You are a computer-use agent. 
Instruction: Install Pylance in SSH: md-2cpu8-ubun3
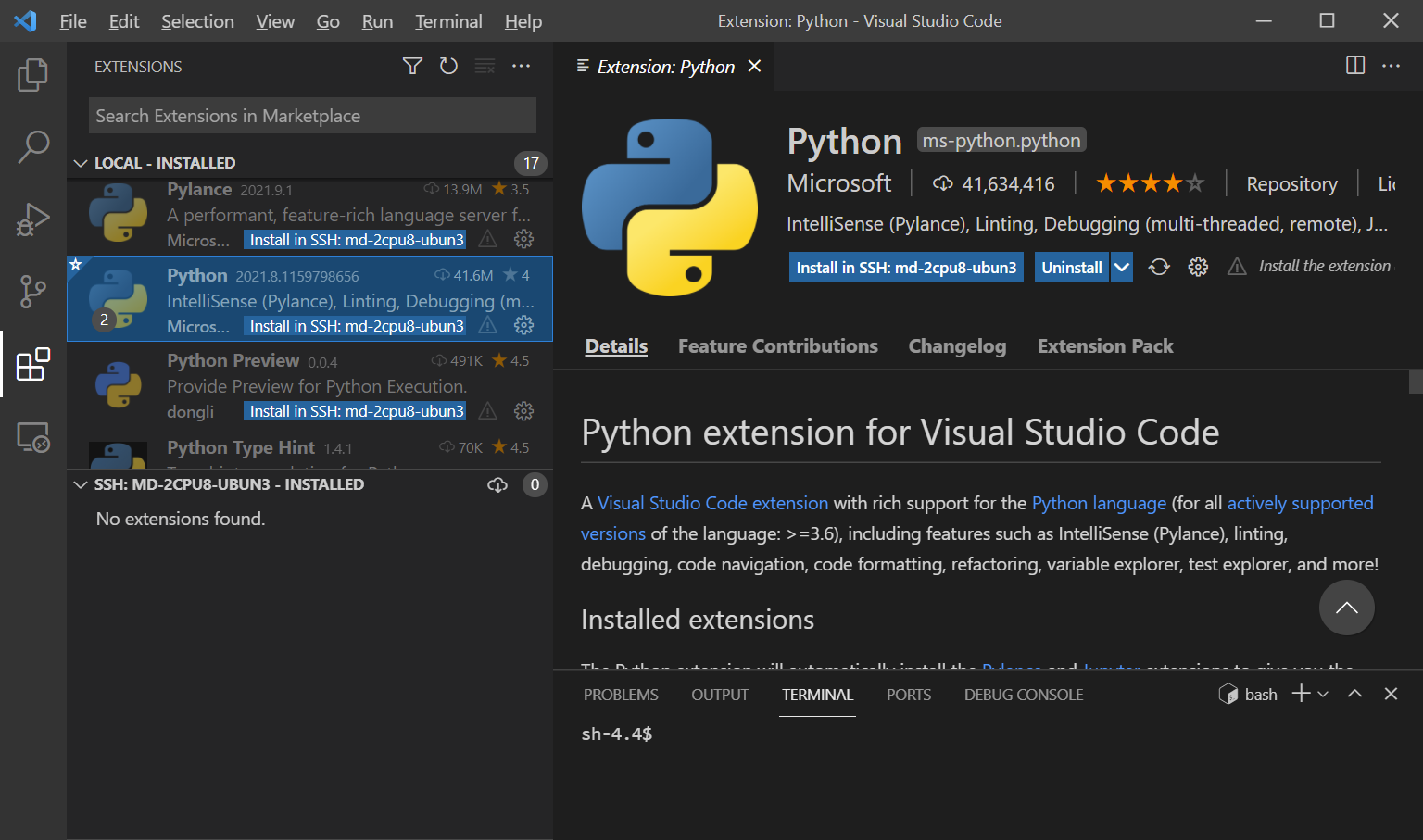point(357,239)
